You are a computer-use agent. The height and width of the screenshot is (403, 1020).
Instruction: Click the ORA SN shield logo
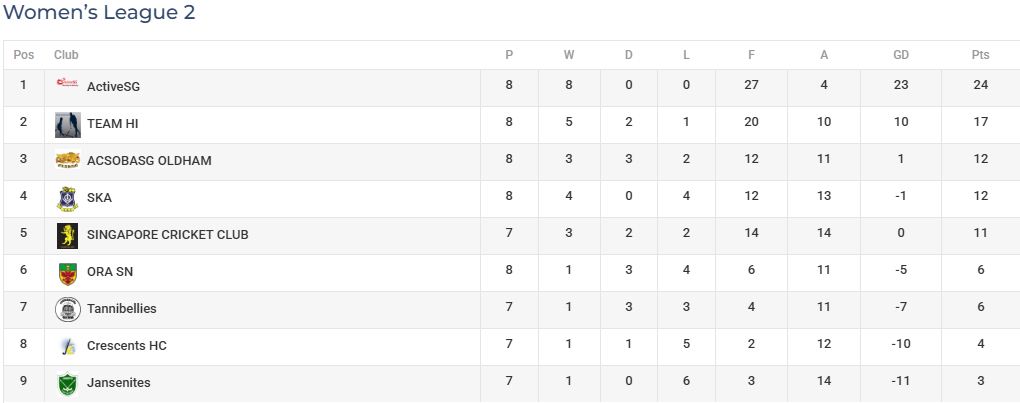pyautogui.click(x=68, y=273)
